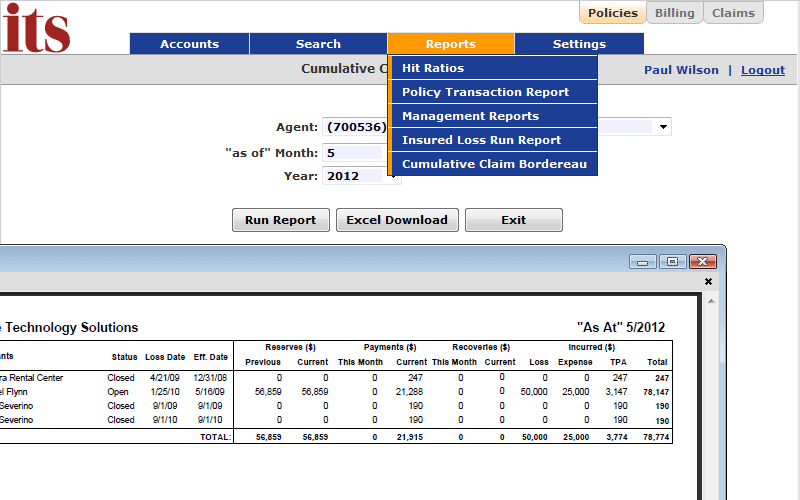Screen dimensions: 800x500
Task: Click the Run Report button
Action: tap(281, 220)
